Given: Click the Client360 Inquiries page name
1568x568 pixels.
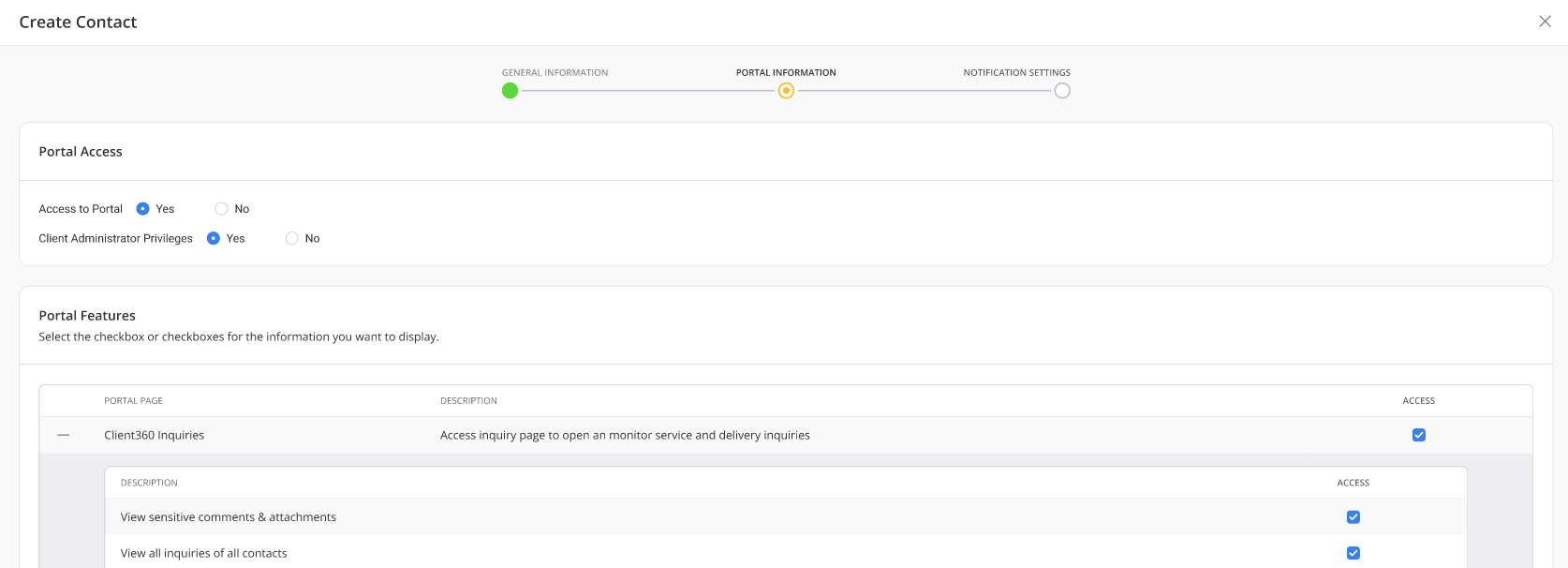Looking at the screenshot, I should [x=155, y=435].
